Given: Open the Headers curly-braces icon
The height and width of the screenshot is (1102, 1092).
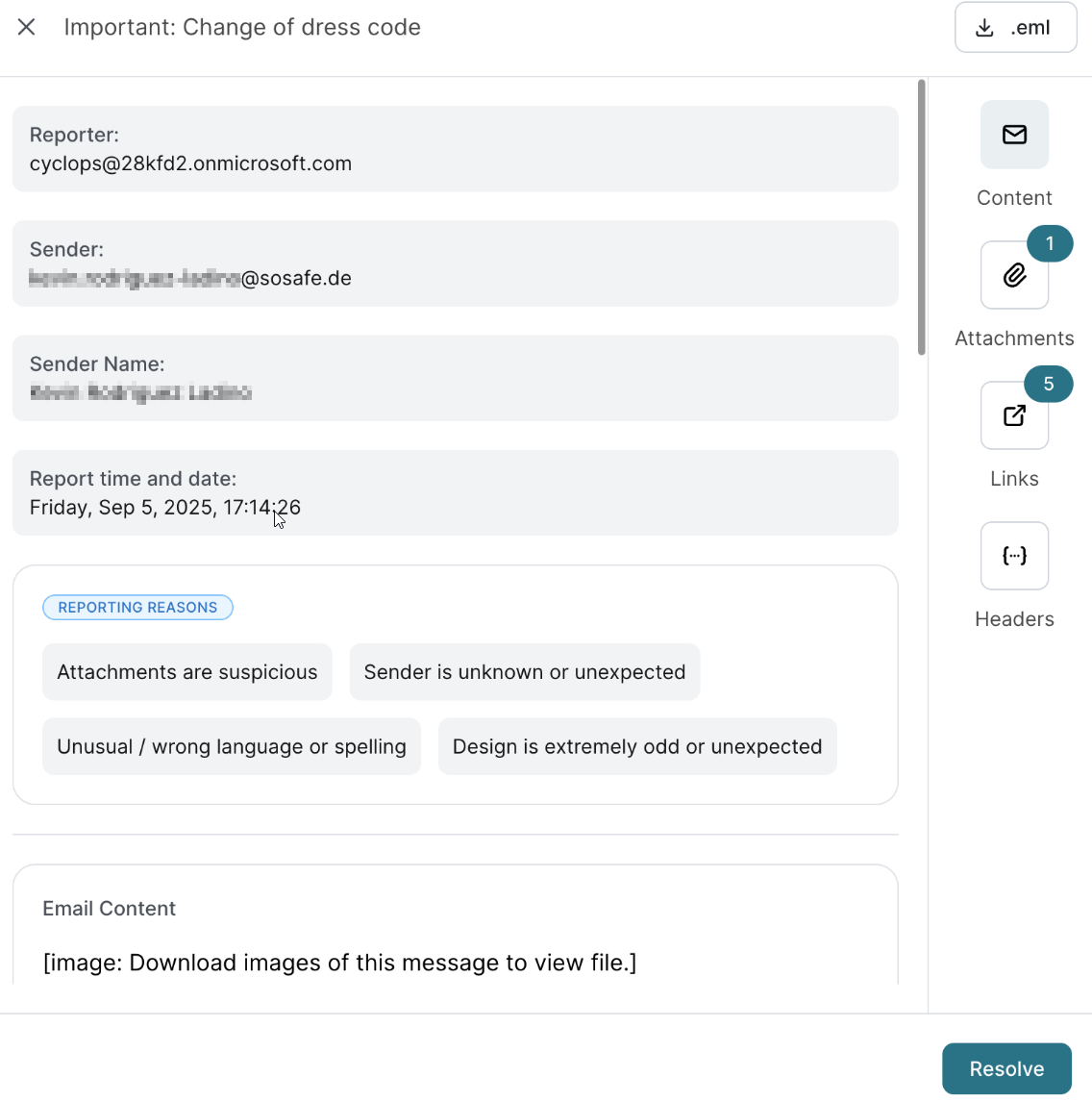Looking at the screenshot, I should tap(1014, 556).
